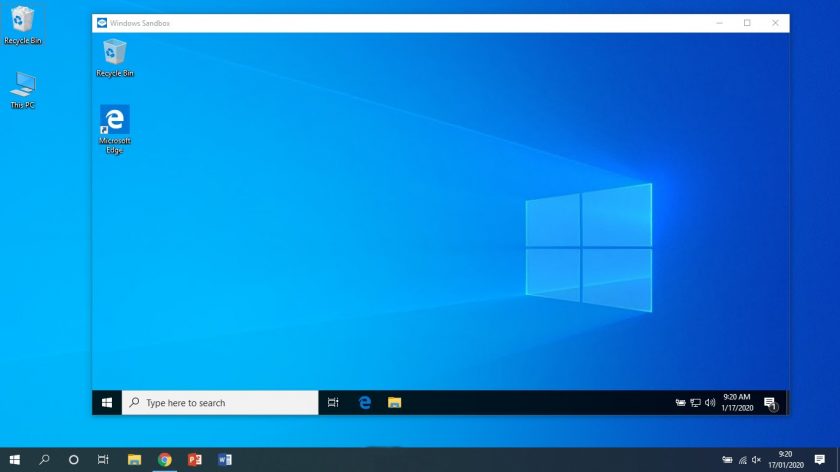Open PowerPoint from host taskbar
The height and width of the screenshot is (472, 840).
pyautogui.click(x=194, y=460)
